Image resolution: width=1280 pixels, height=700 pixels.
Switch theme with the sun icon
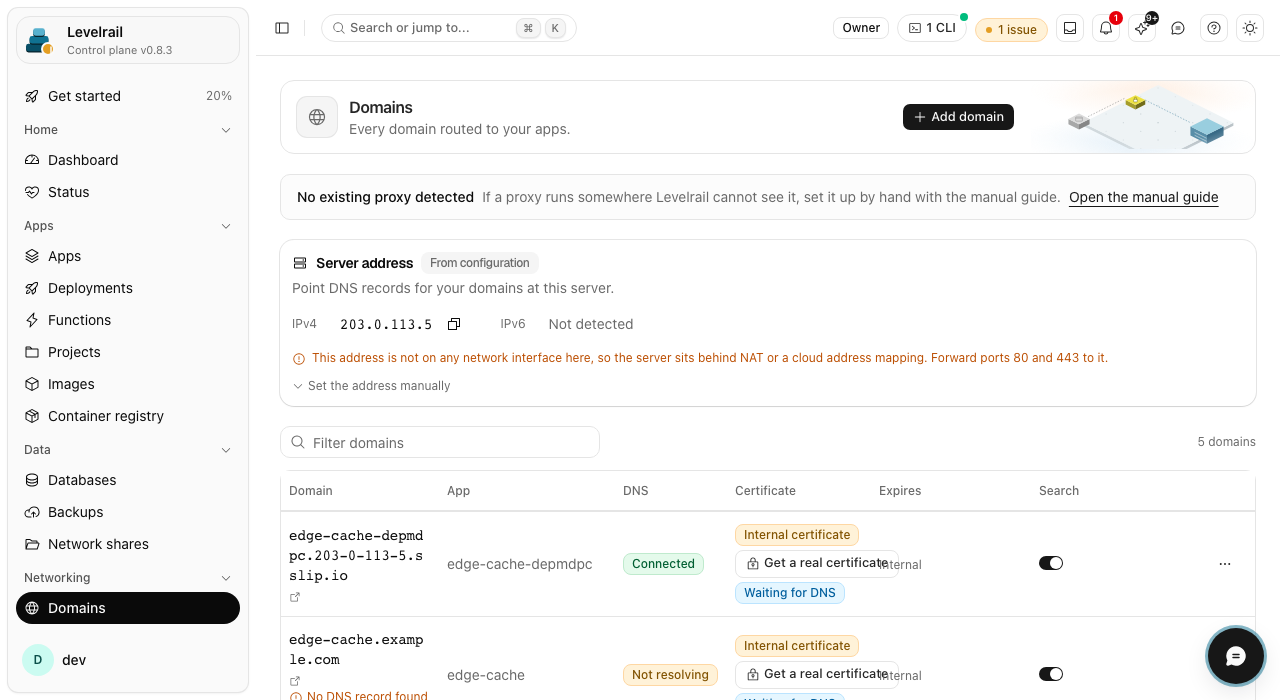(x=1250, y=28)
